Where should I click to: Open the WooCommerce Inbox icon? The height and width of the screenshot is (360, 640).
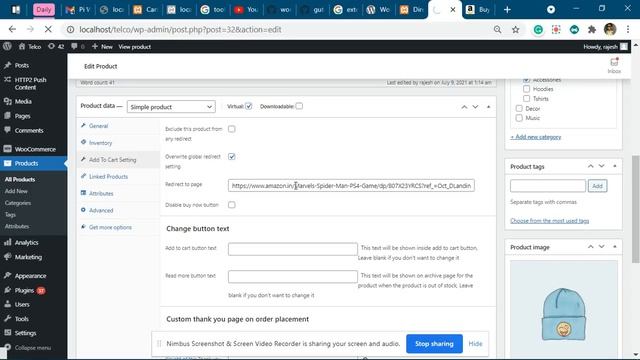point(614,65)
